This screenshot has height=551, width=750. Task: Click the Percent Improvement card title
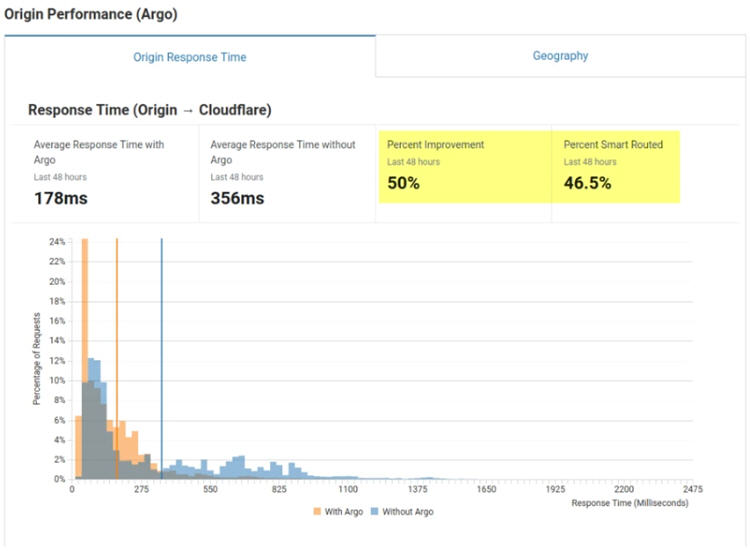pos(435,144)
